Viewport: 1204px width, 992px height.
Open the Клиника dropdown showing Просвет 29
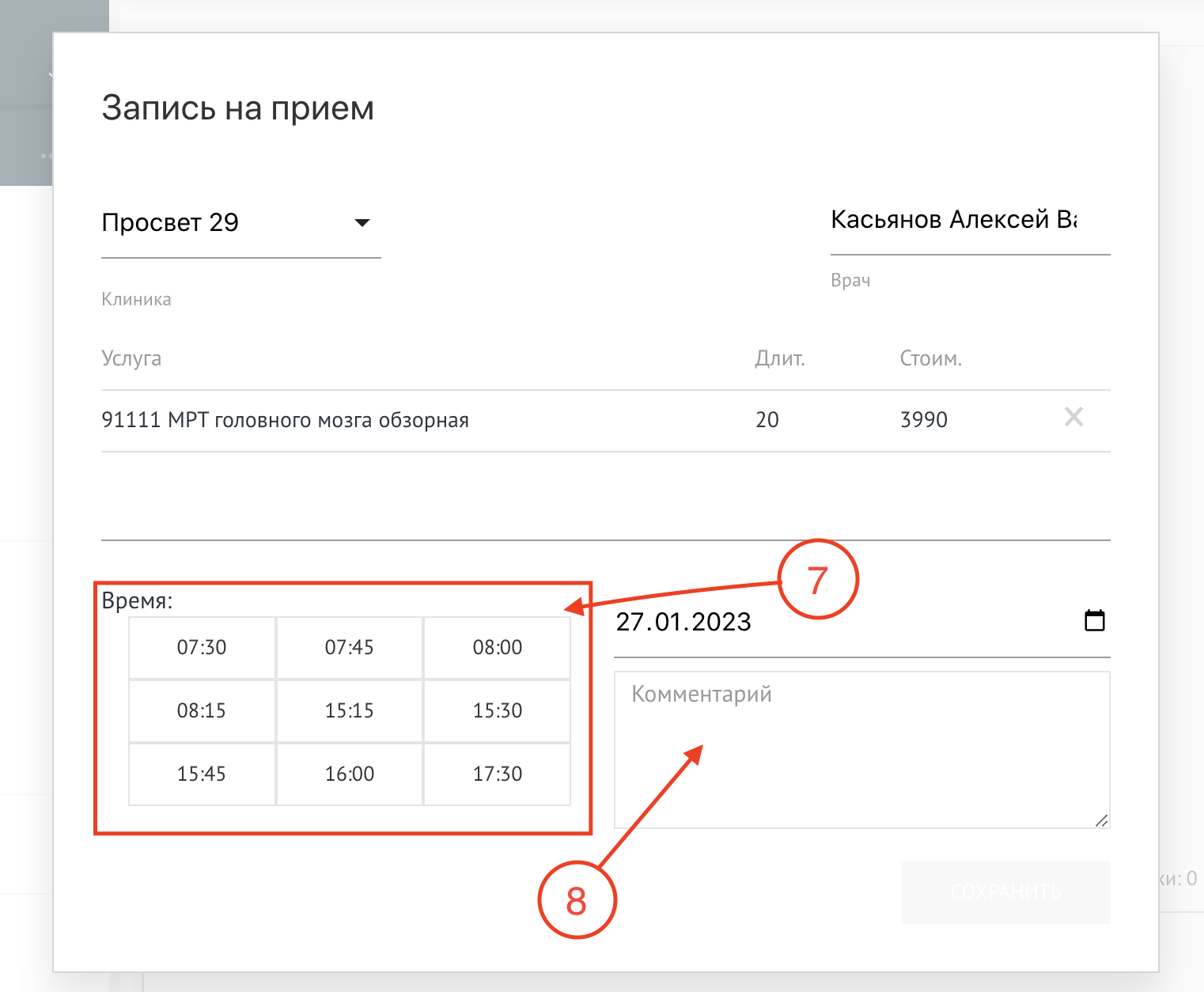tap(240, 223)
